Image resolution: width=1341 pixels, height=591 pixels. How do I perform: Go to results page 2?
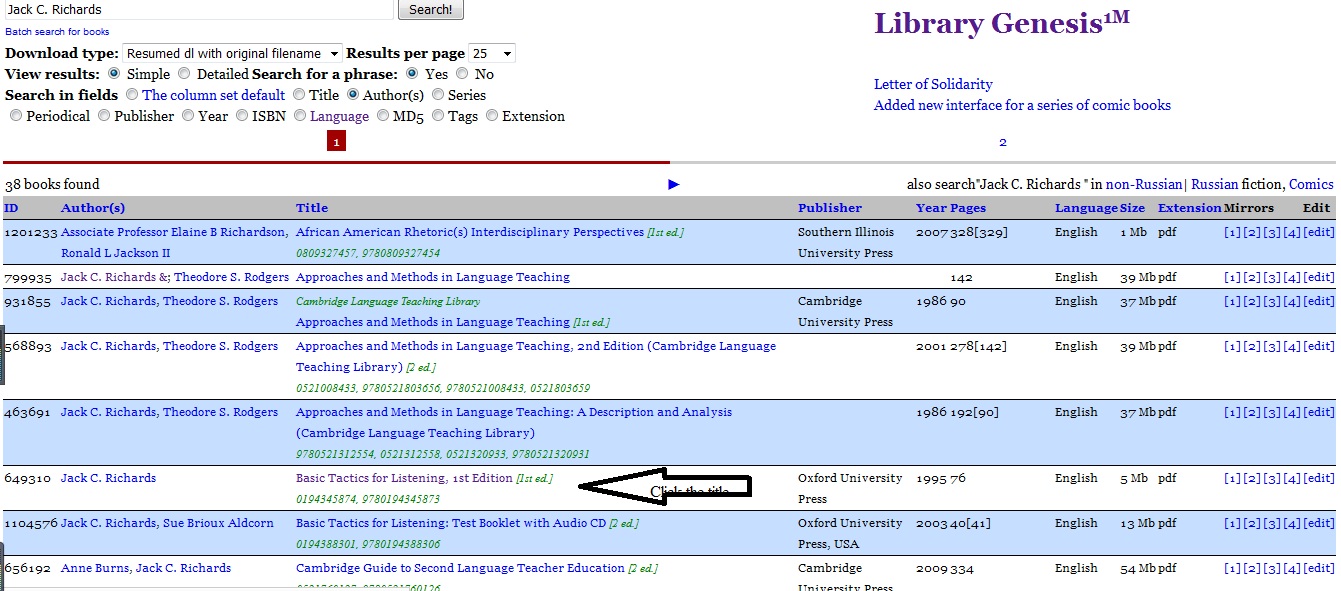1003,142
